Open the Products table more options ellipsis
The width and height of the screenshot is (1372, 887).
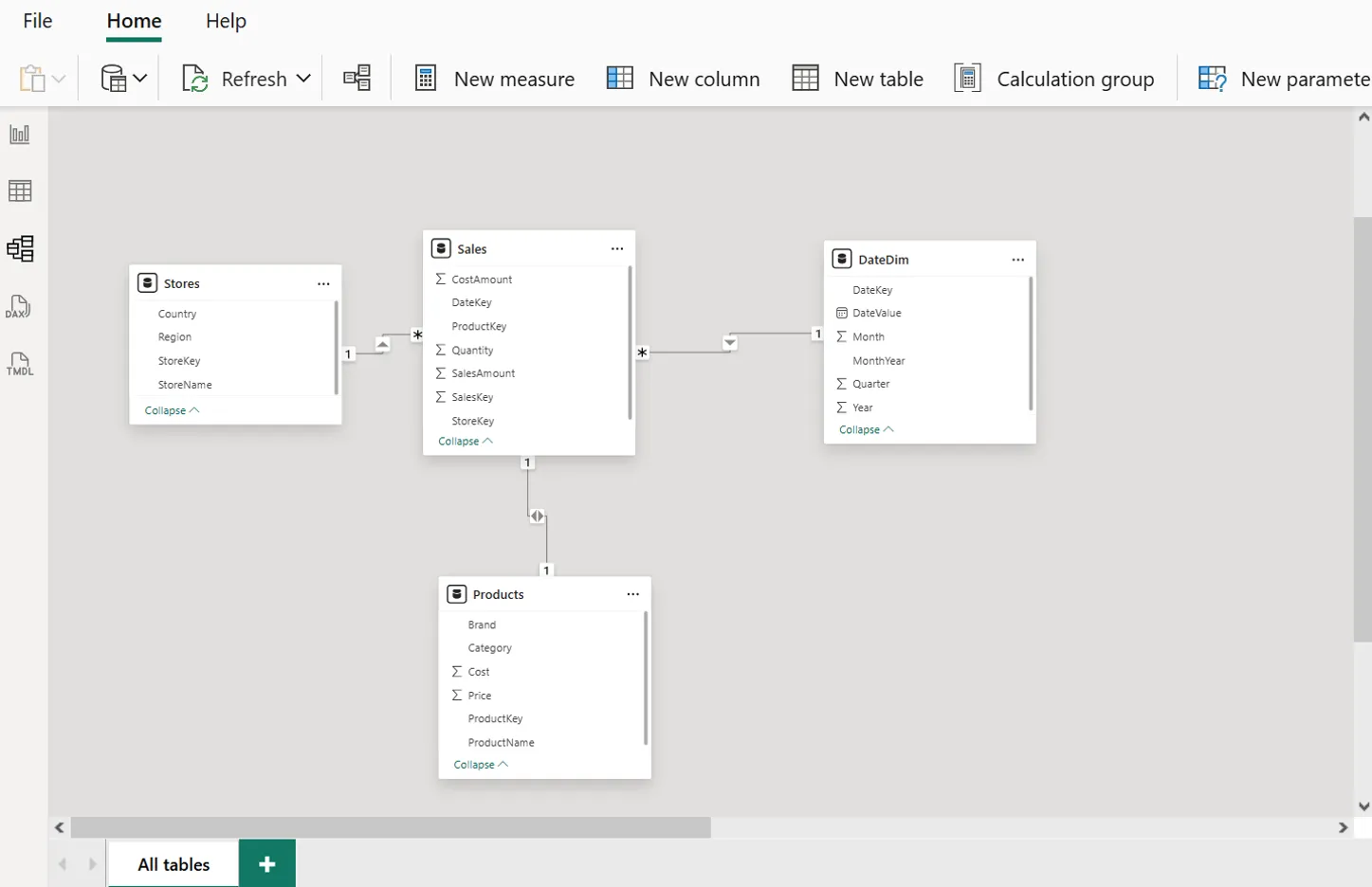point(633,594)
